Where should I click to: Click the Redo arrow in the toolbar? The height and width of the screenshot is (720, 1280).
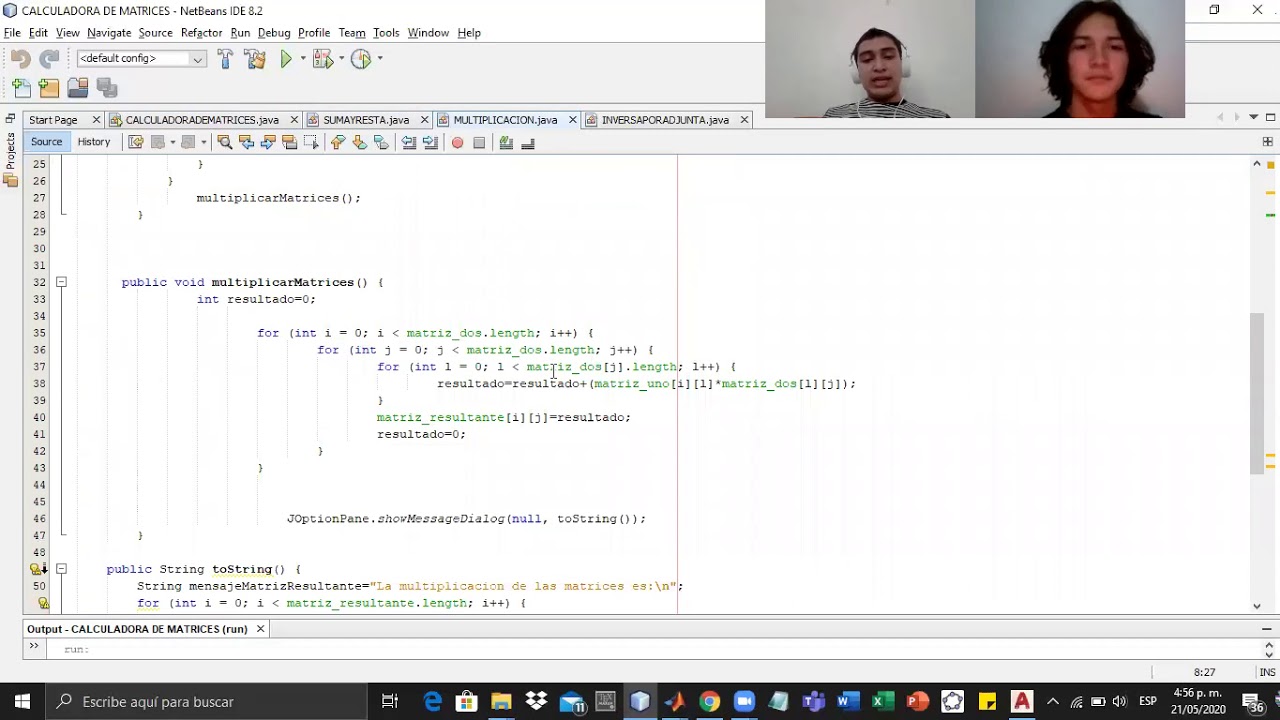pos(49,60)
